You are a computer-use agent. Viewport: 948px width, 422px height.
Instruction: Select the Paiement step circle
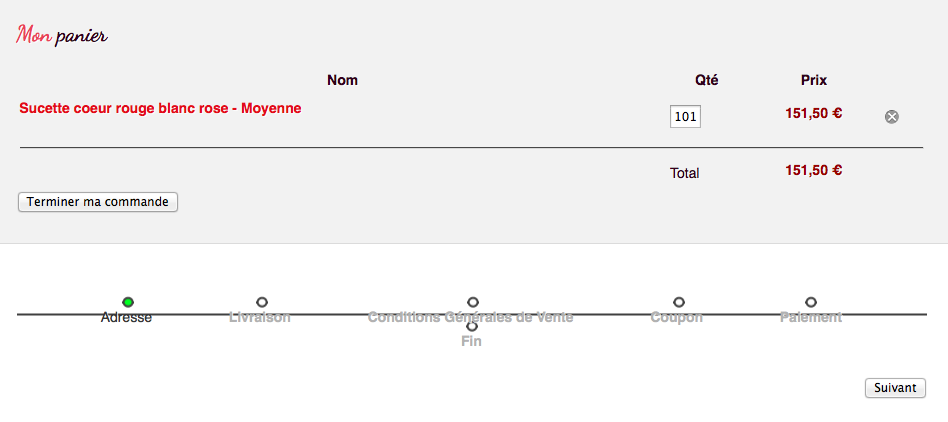pos(811,302)
